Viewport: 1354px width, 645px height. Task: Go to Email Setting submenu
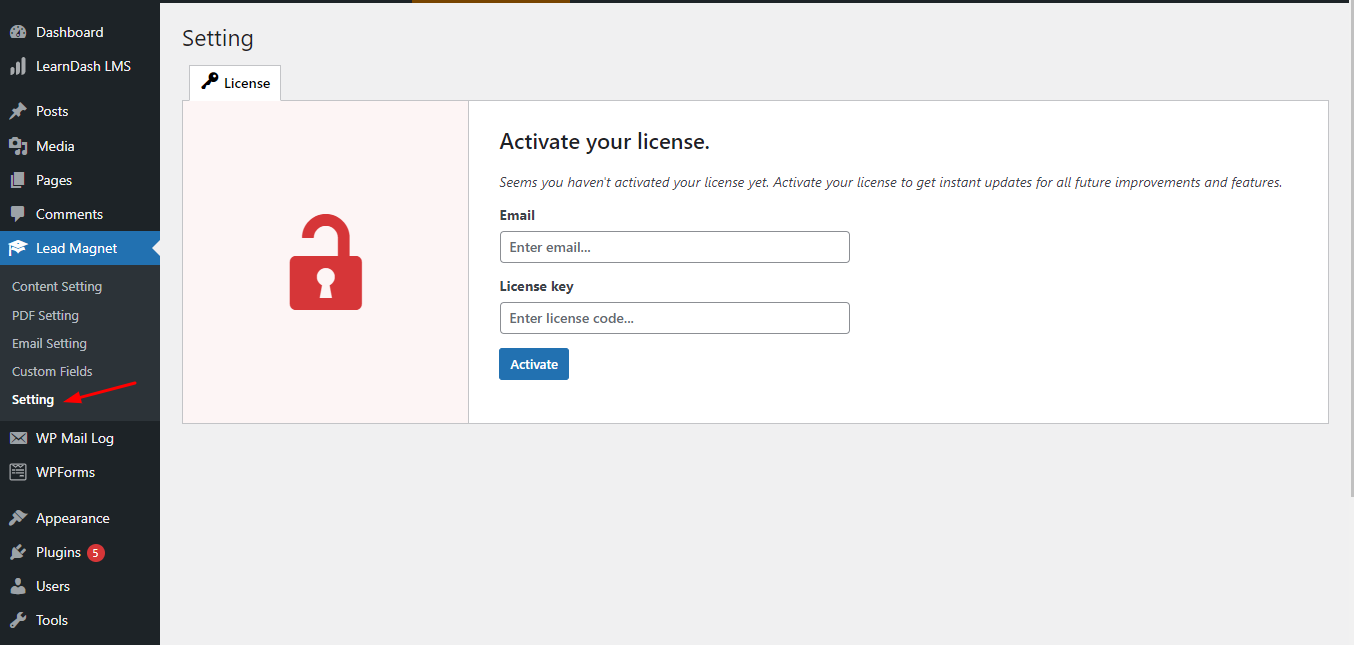(x=49, y=344)
